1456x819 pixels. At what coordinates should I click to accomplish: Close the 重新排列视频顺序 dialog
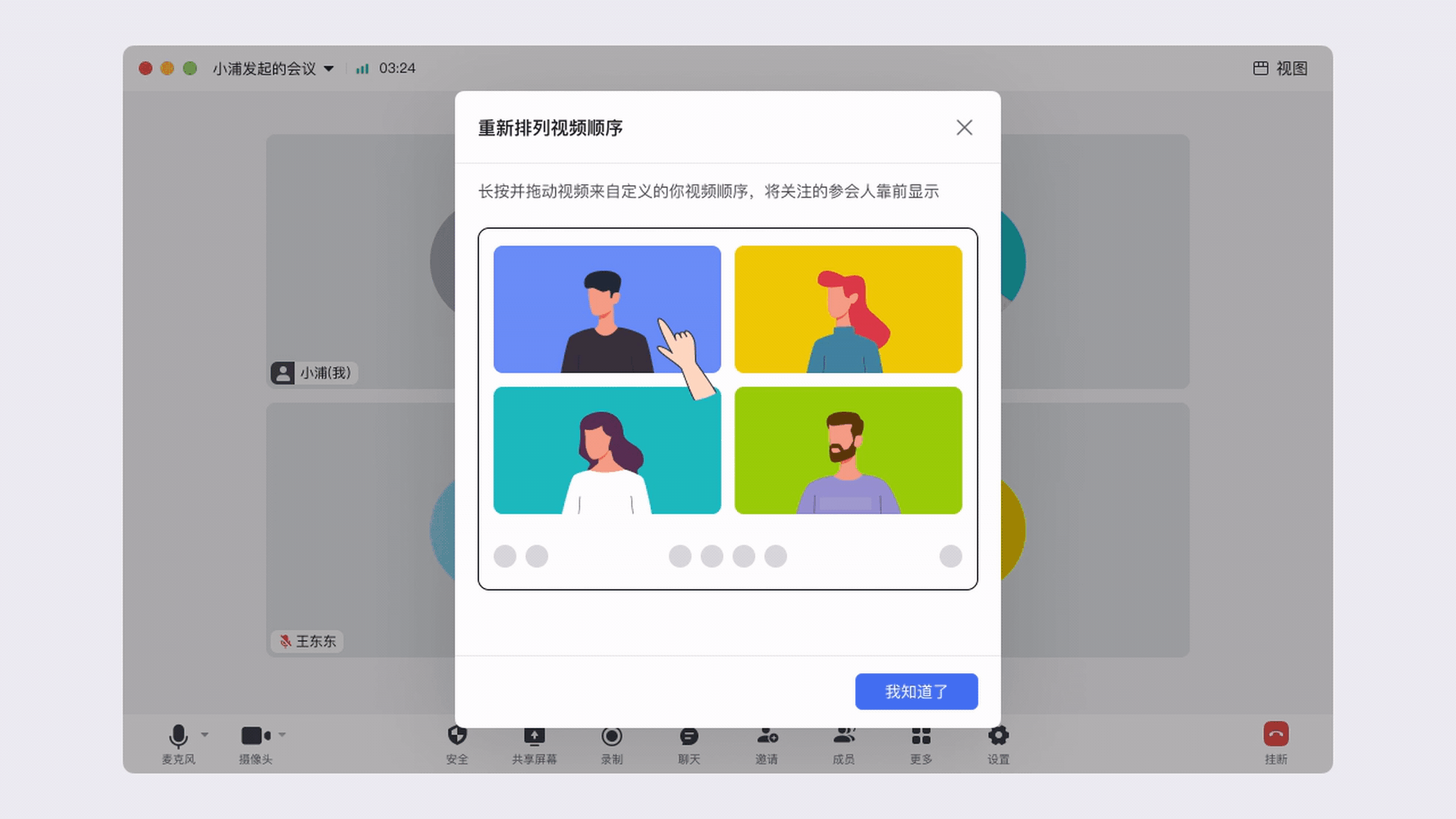(964, 127)
